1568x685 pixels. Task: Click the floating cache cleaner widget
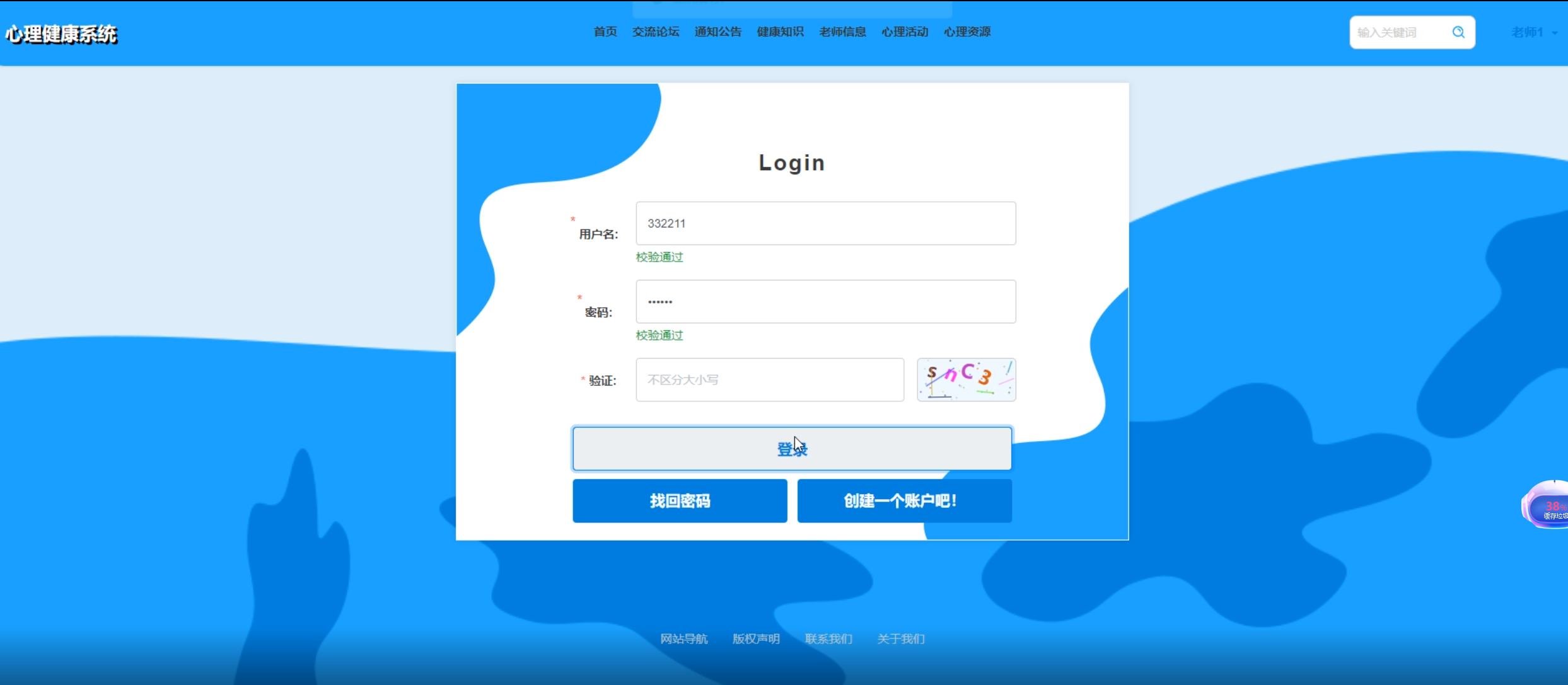[1550, 506]
